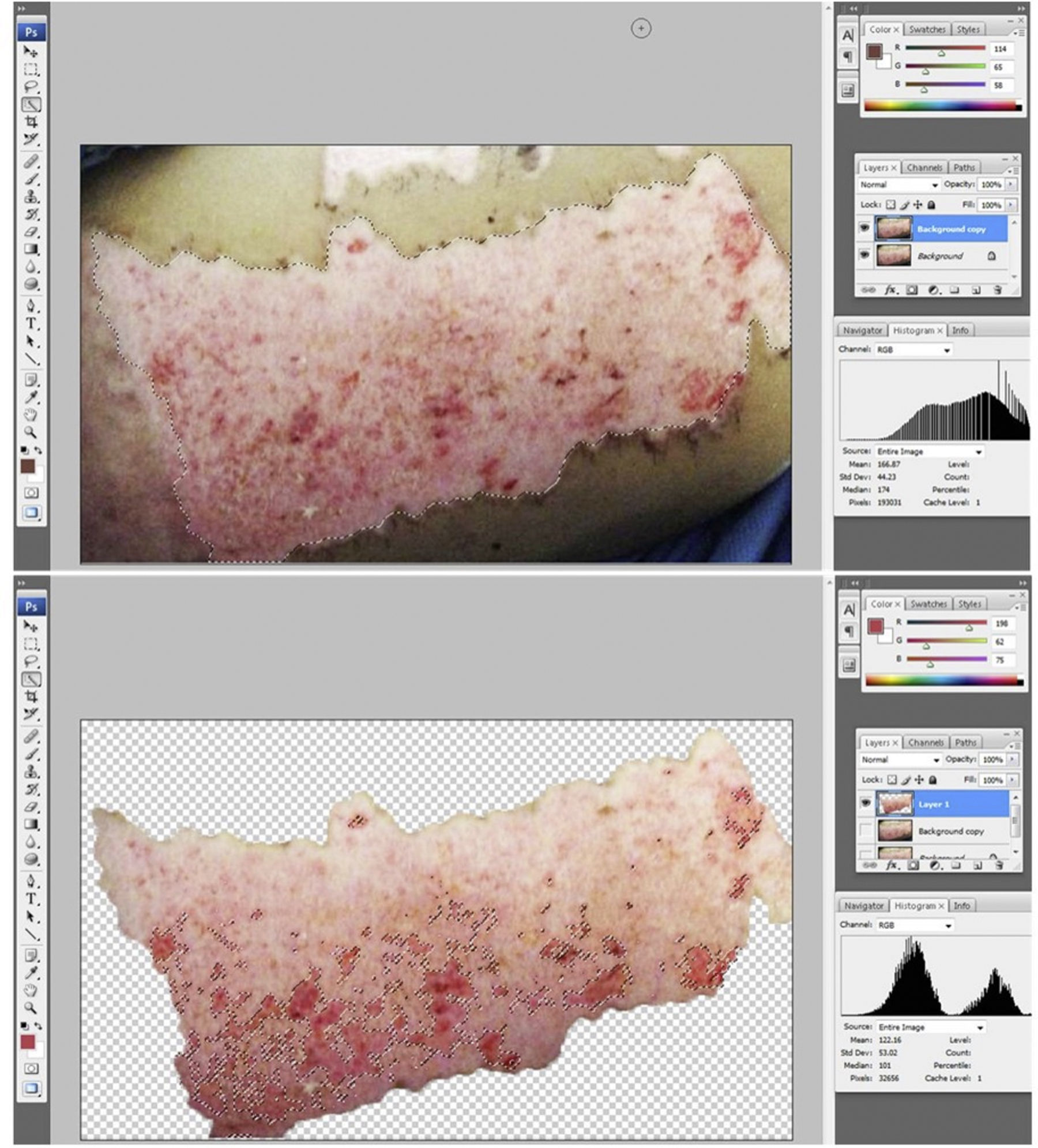Select the Zoom tool in upper window toolbar

[x=31, y=432]
